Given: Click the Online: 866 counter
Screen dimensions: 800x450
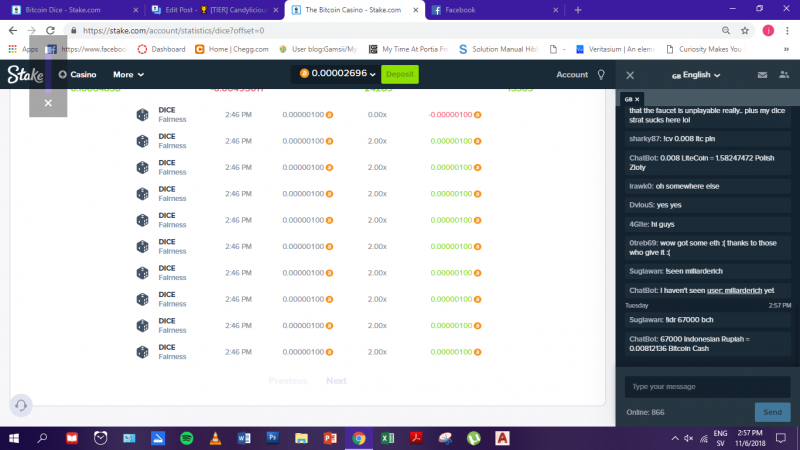Looking at the screenshot, I should 645,412.
